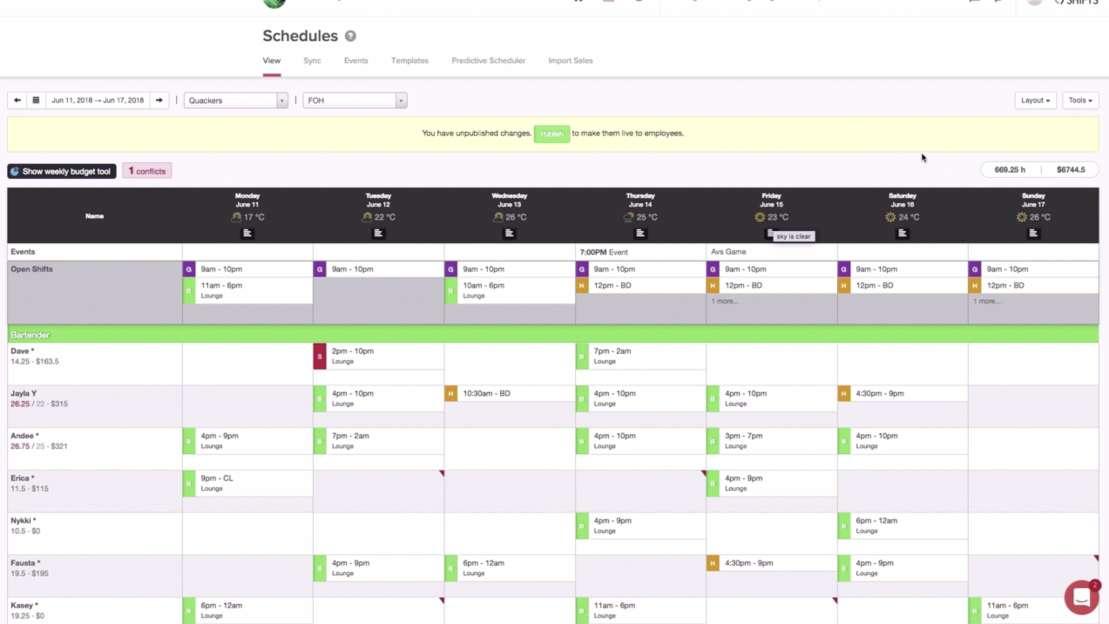Show the weekly budget tool
Viewport: 1109px width, 624px height.
tap(62, 171)
